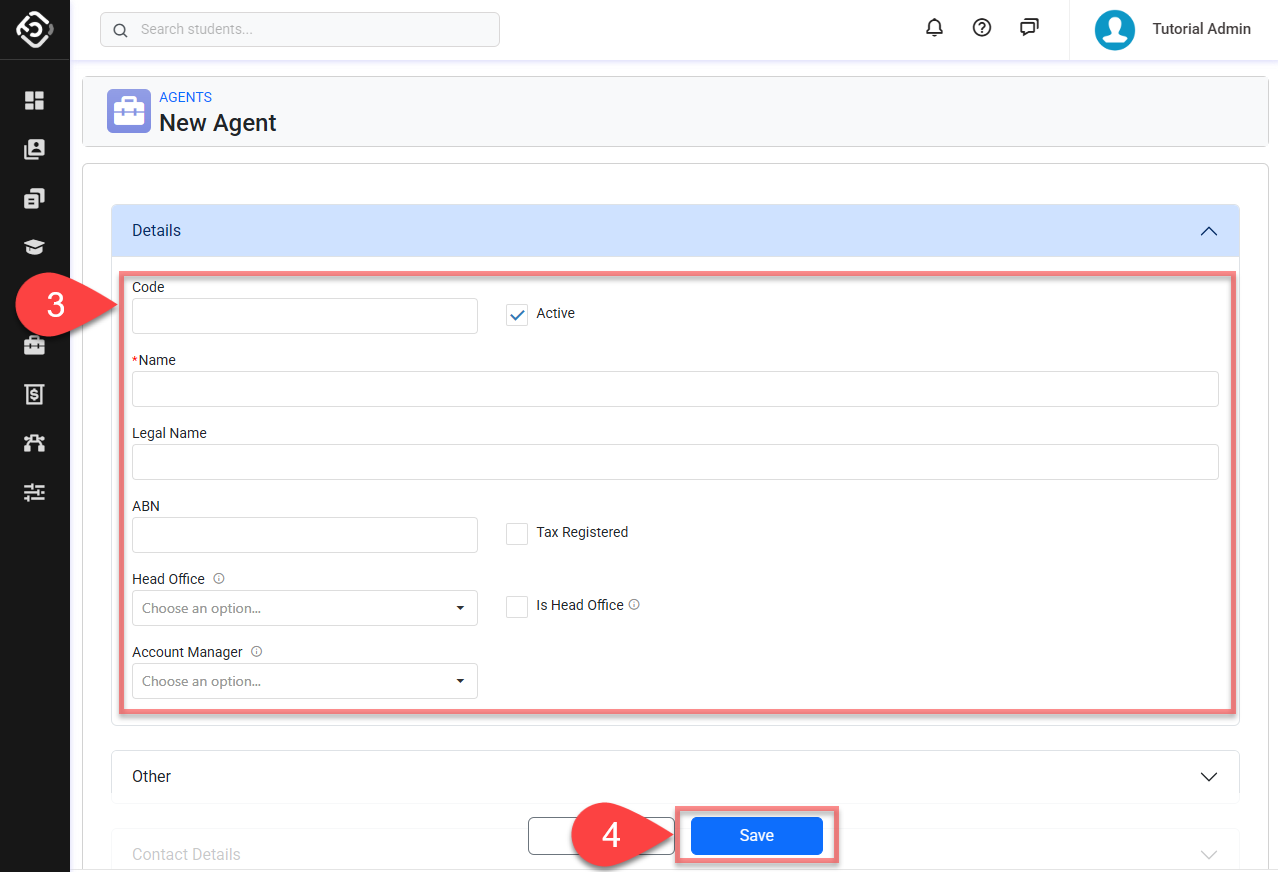1278x872 pixels.
Task: Click the graduation cap sidebar icon
Action: click(x=35, y=247)
